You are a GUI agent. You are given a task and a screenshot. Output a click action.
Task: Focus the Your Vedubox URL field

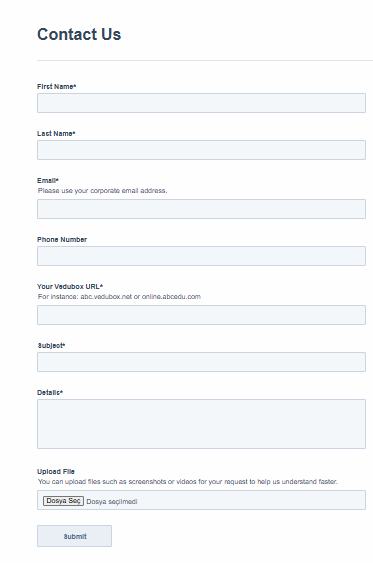tap(201, 315)
